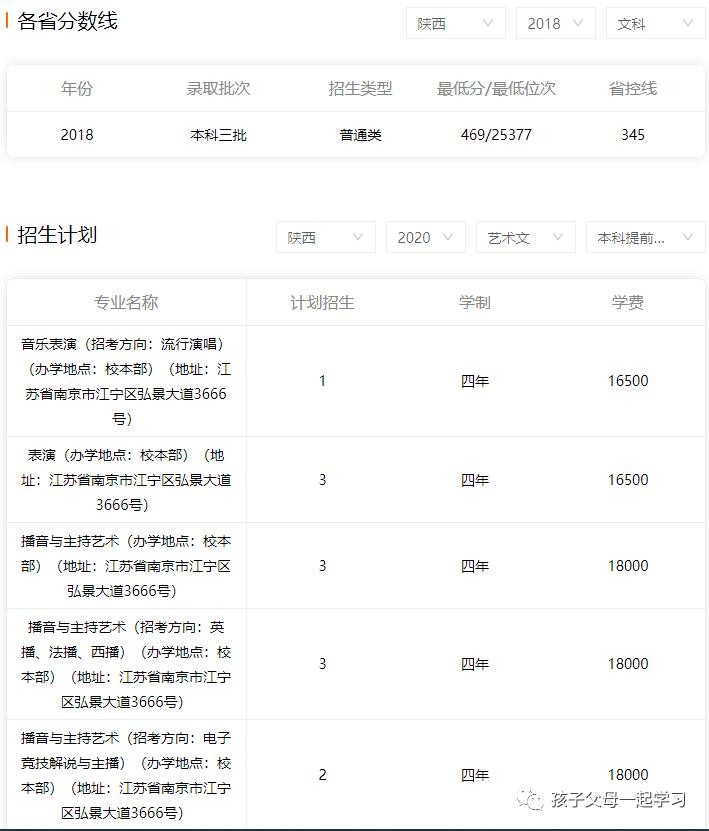
Task: Click the 本科三批 admission batch cell
Action: coord(218,135)
